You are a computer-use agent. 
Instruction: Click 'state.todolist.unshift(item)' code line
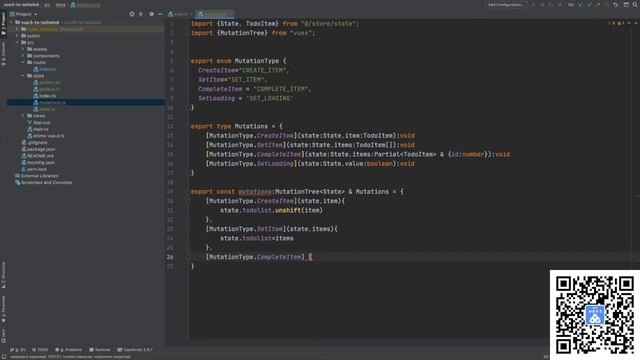tap(271, 210)
